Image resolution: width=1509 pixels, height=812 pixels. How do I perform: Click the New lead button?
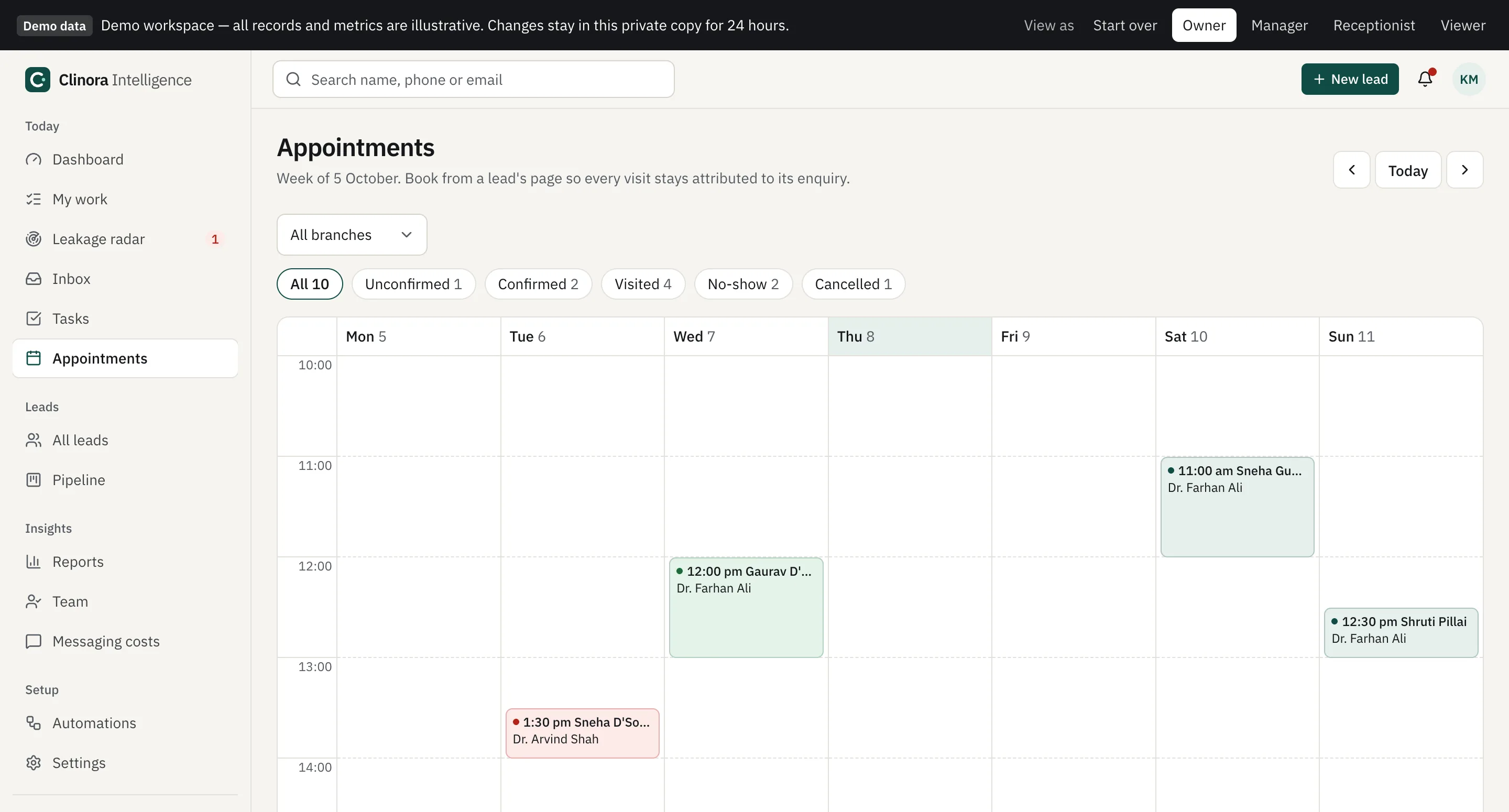(1350, 79)
